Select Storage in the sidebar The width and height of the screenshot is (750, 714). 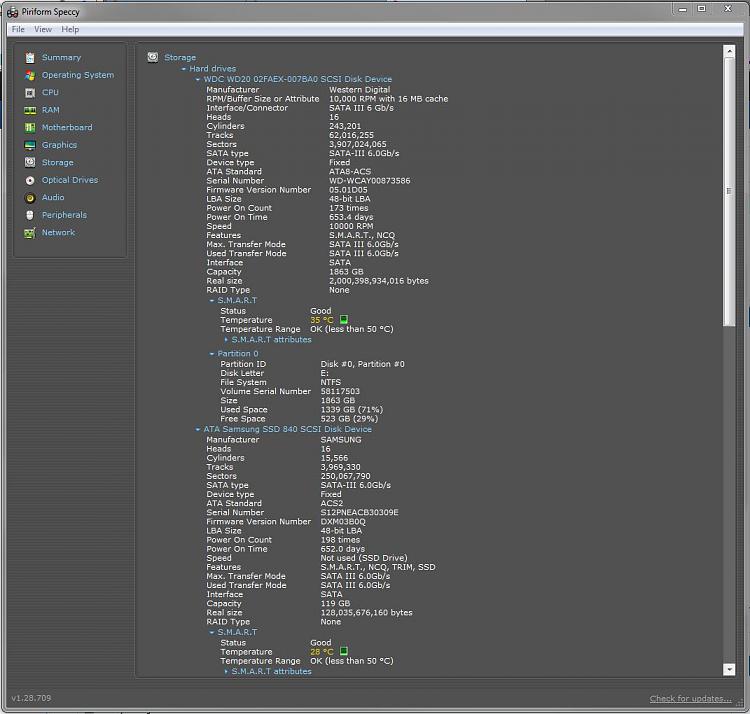tap(57, 163)
